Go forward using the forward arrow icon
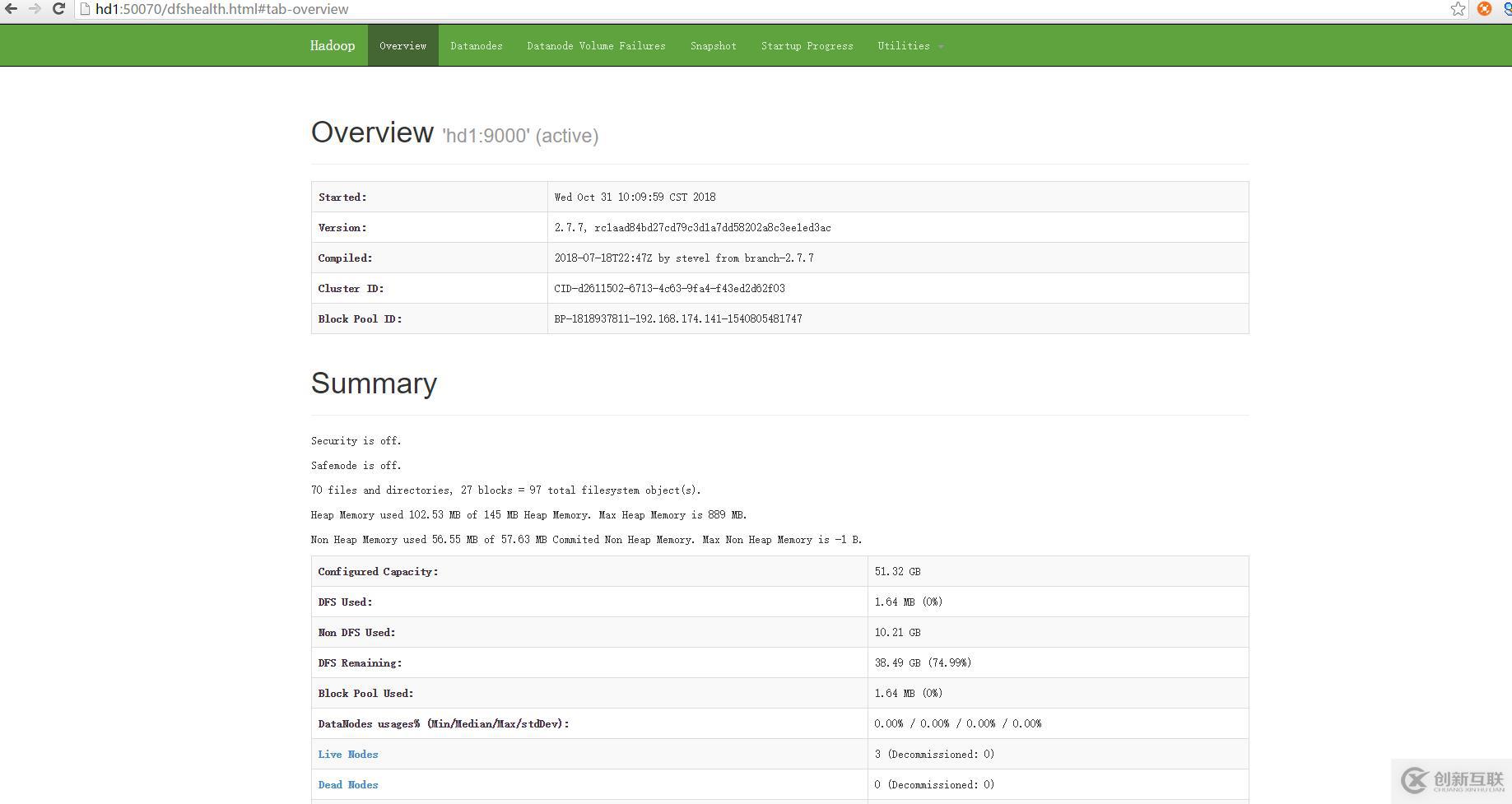Screen dimensions: 1512x804 [35, 9]
